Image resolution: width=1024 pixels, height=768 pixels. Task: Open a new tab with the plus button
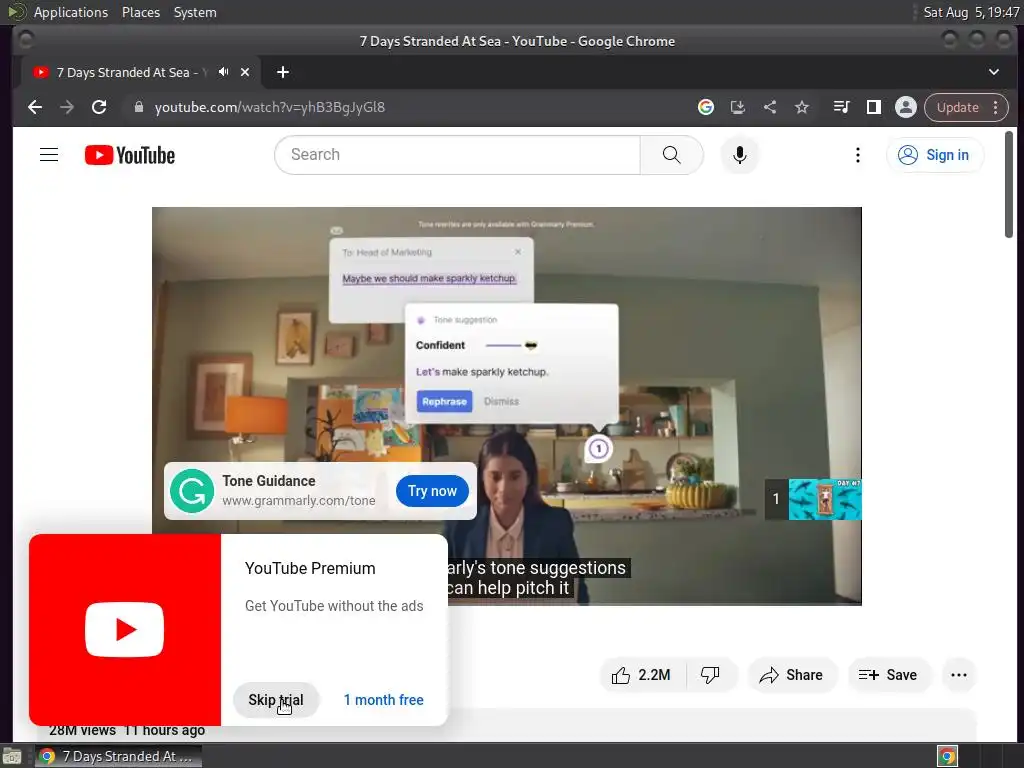point(283,72)
